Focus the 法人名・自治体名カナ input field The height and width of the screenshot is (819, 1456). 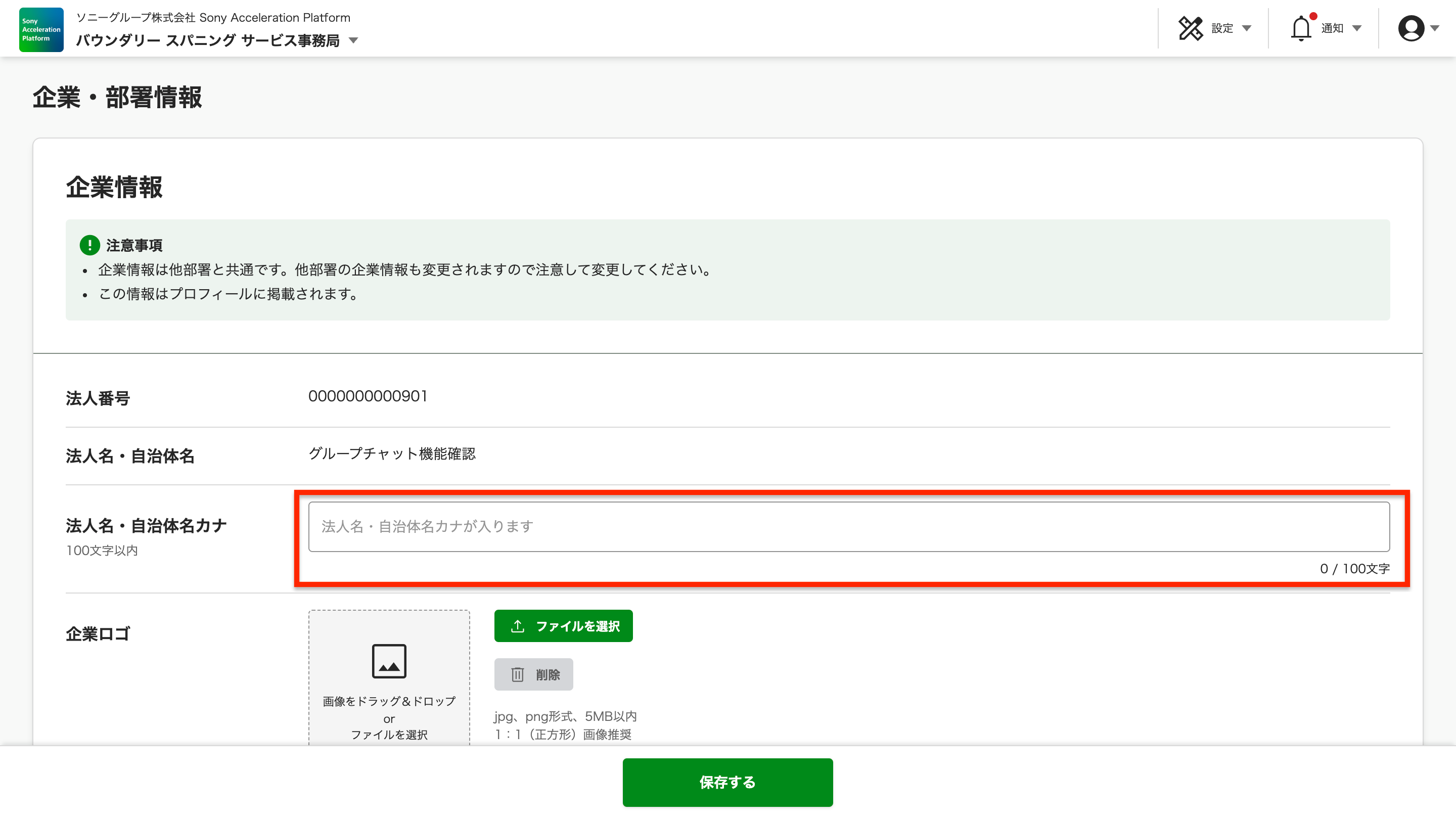tap(848, 527)
